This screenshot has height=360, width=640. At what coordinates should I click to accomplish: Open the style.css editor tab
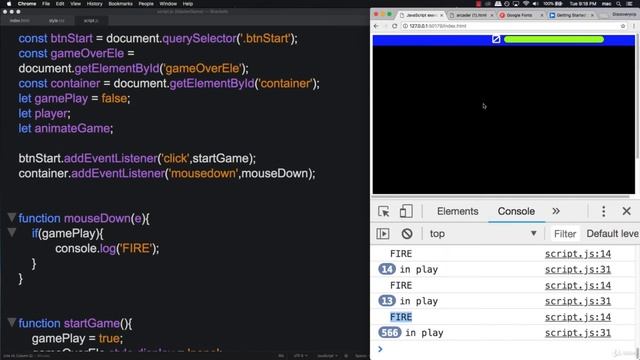pos(56,20)
